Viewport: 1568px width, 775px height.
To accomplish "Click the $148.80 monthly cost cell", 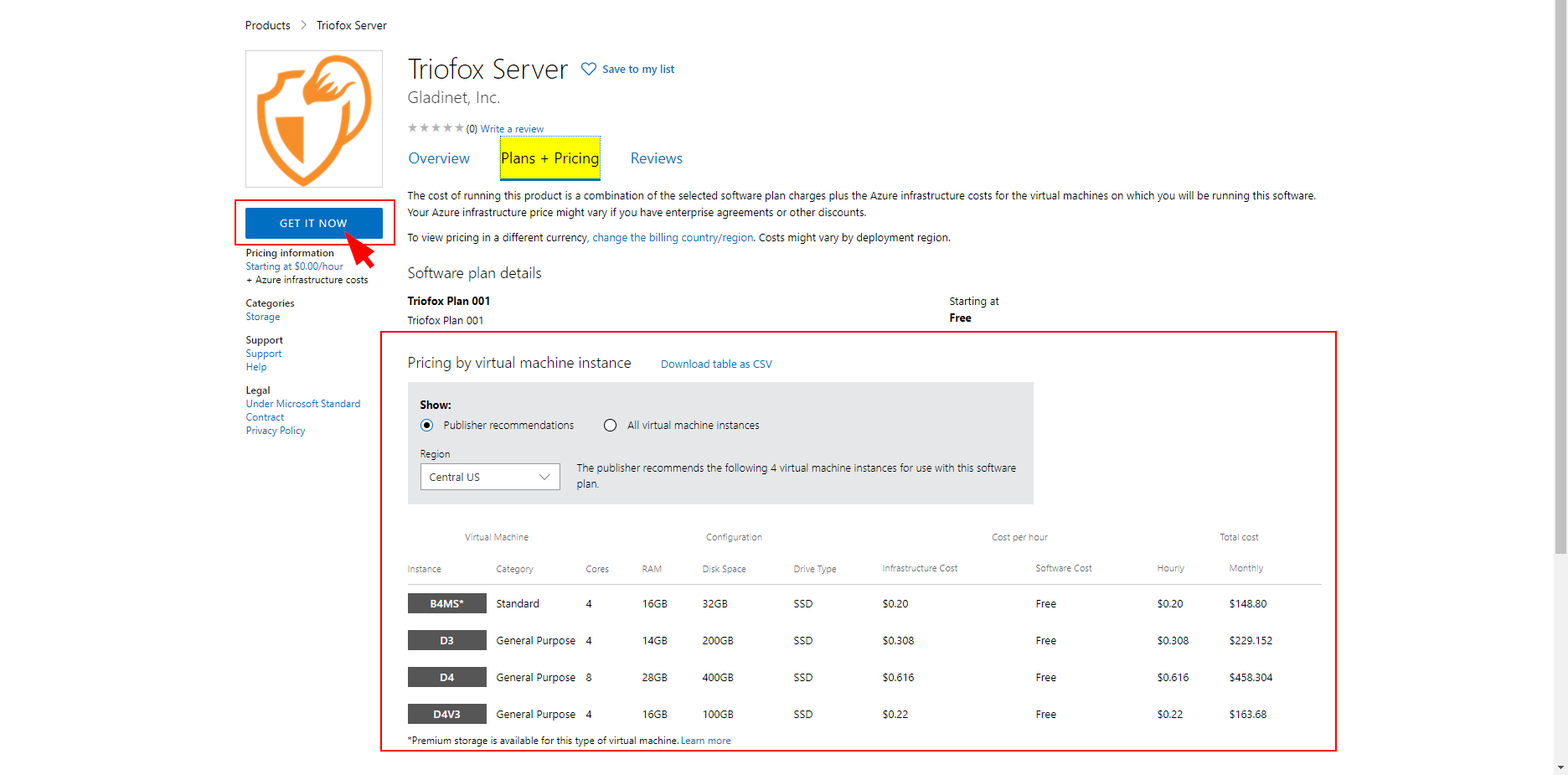I will click(x=1248, y=604).
